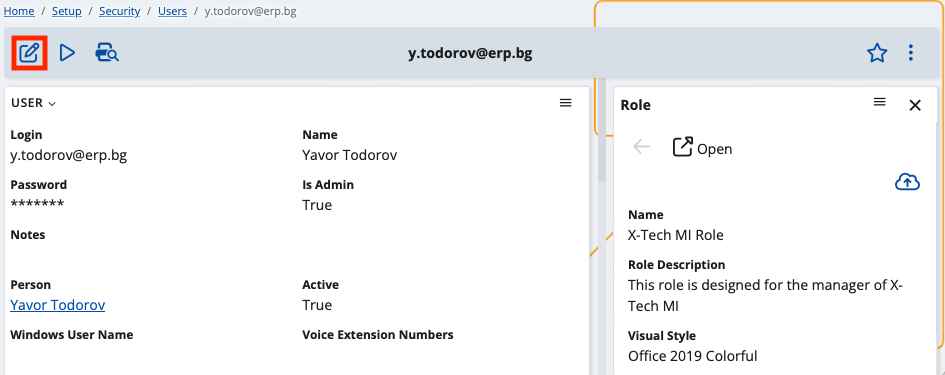945x375 pixels.
Task: Open the three-dot more options menu
Action: [x=911, y=53]
